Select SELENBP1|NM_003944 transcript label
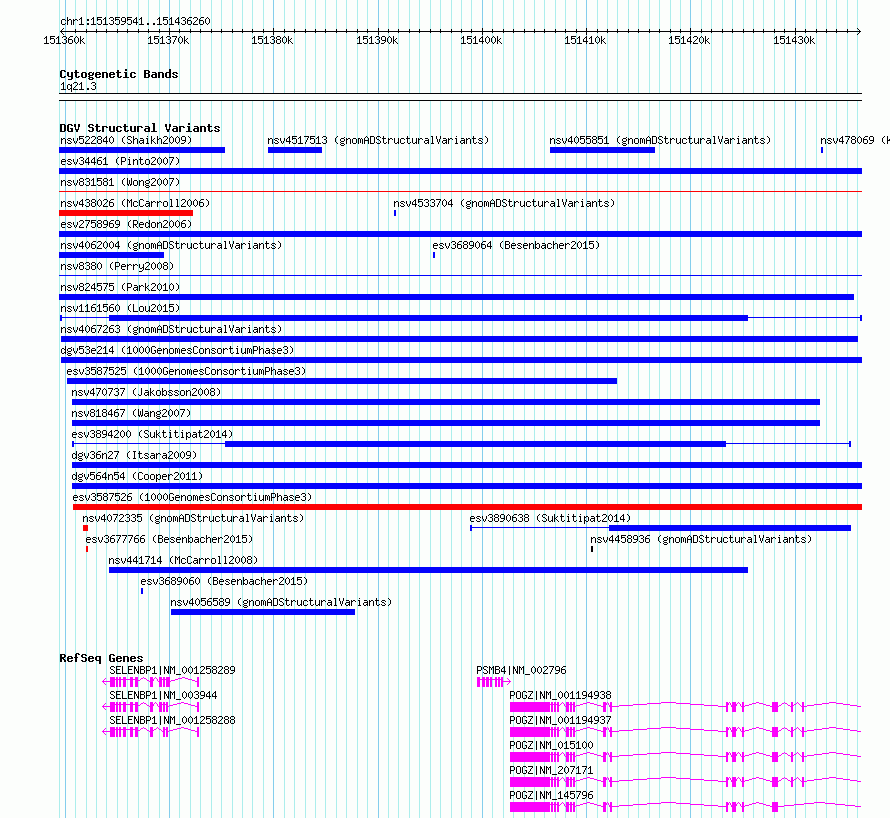The image size is (890, 818). 163,695
